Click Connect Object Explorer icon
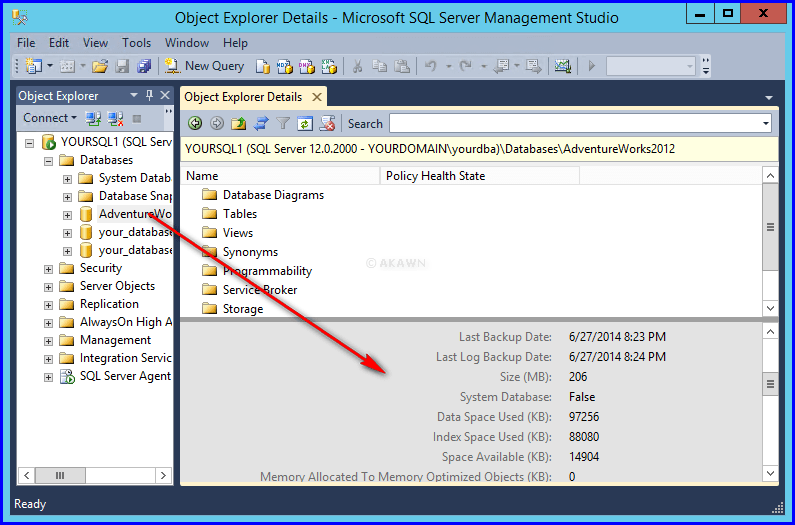The width and height of the screenshot is (795, 525). click(93, 119)
